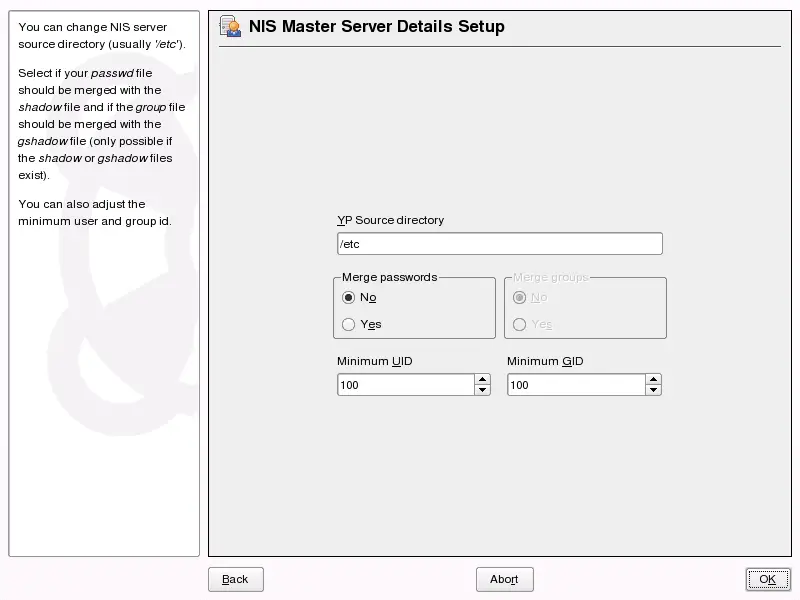The height and width of the screenshot is (600, 800).
Task: Decrement the Minimum GID value
Action: 653,389
